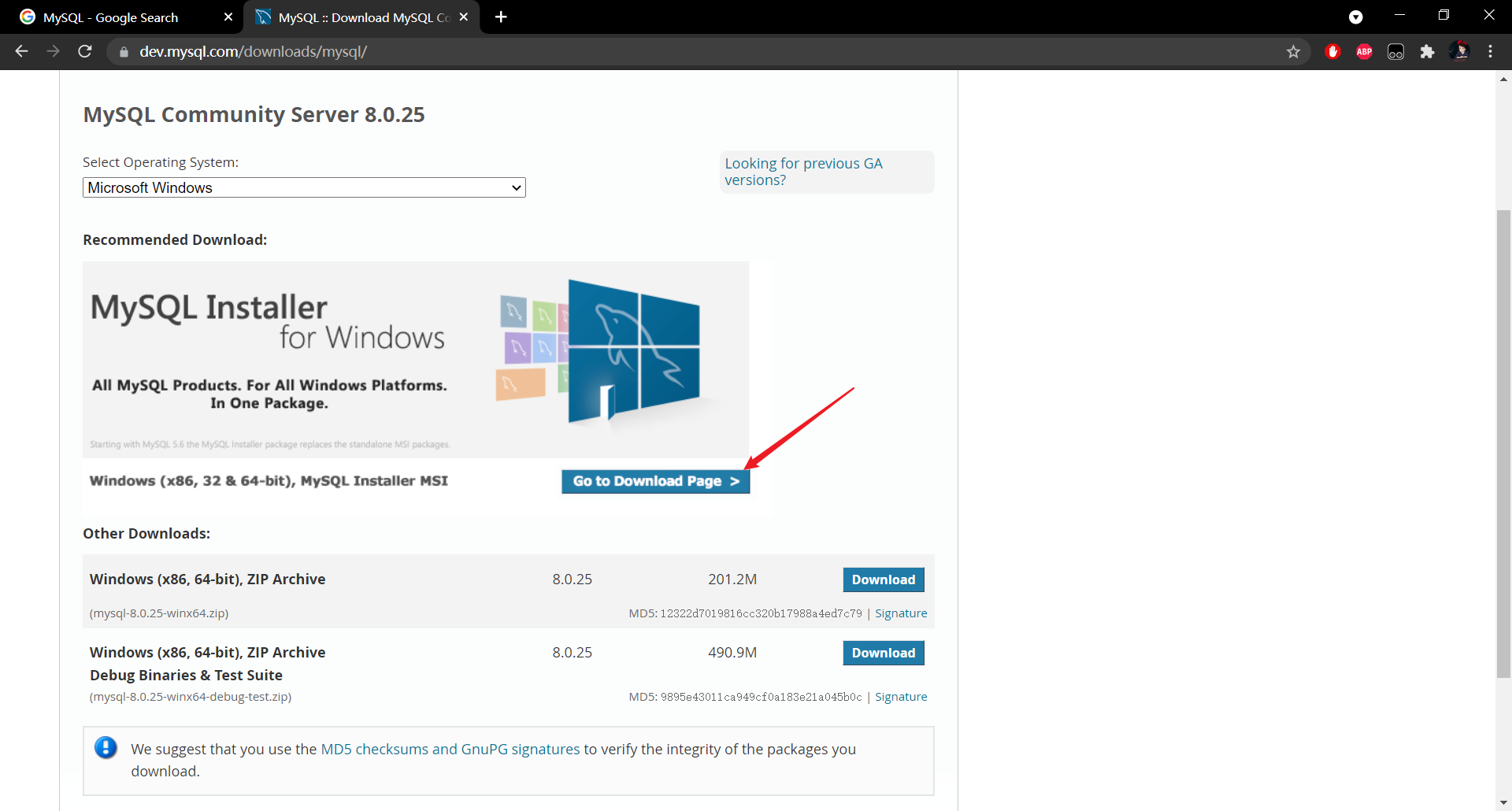Open the Chrome profile avatar
Screen dimensions: 1512x811
pos(1459,51)
